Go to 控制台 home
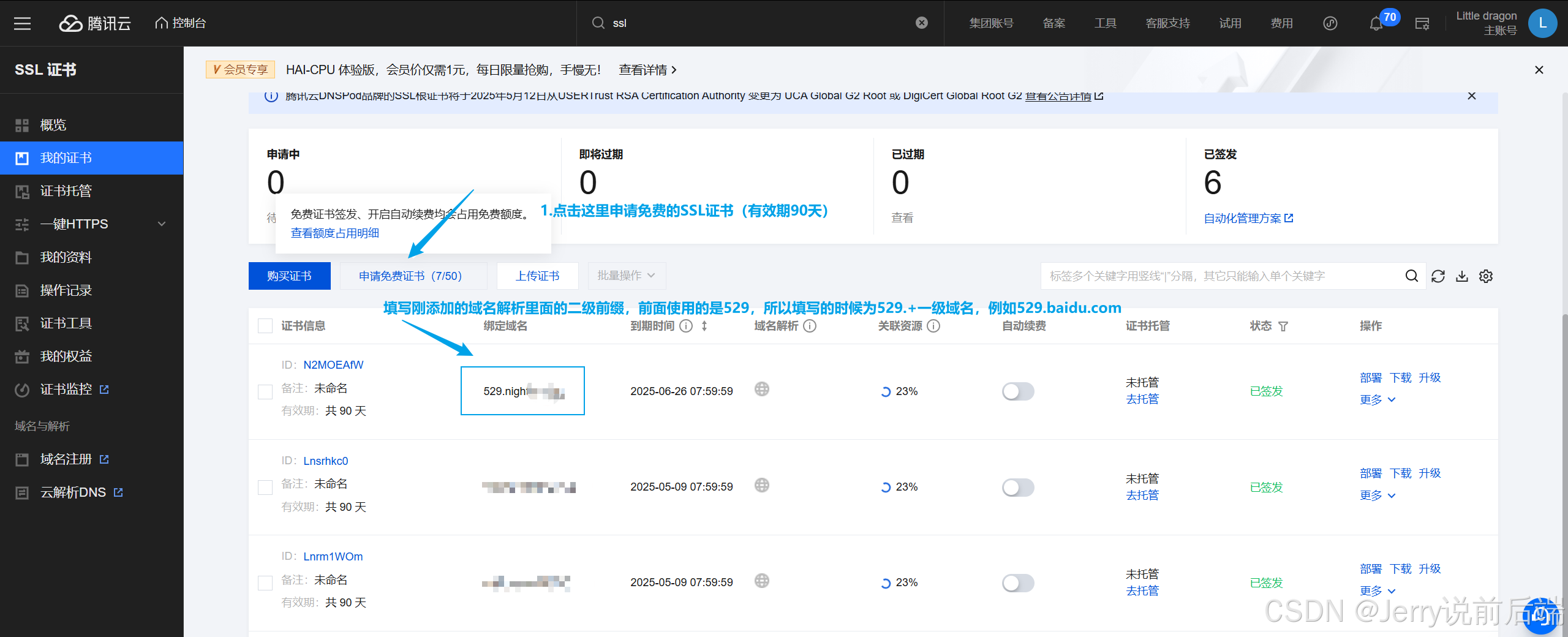1568x637 pixels. point(181,23)
